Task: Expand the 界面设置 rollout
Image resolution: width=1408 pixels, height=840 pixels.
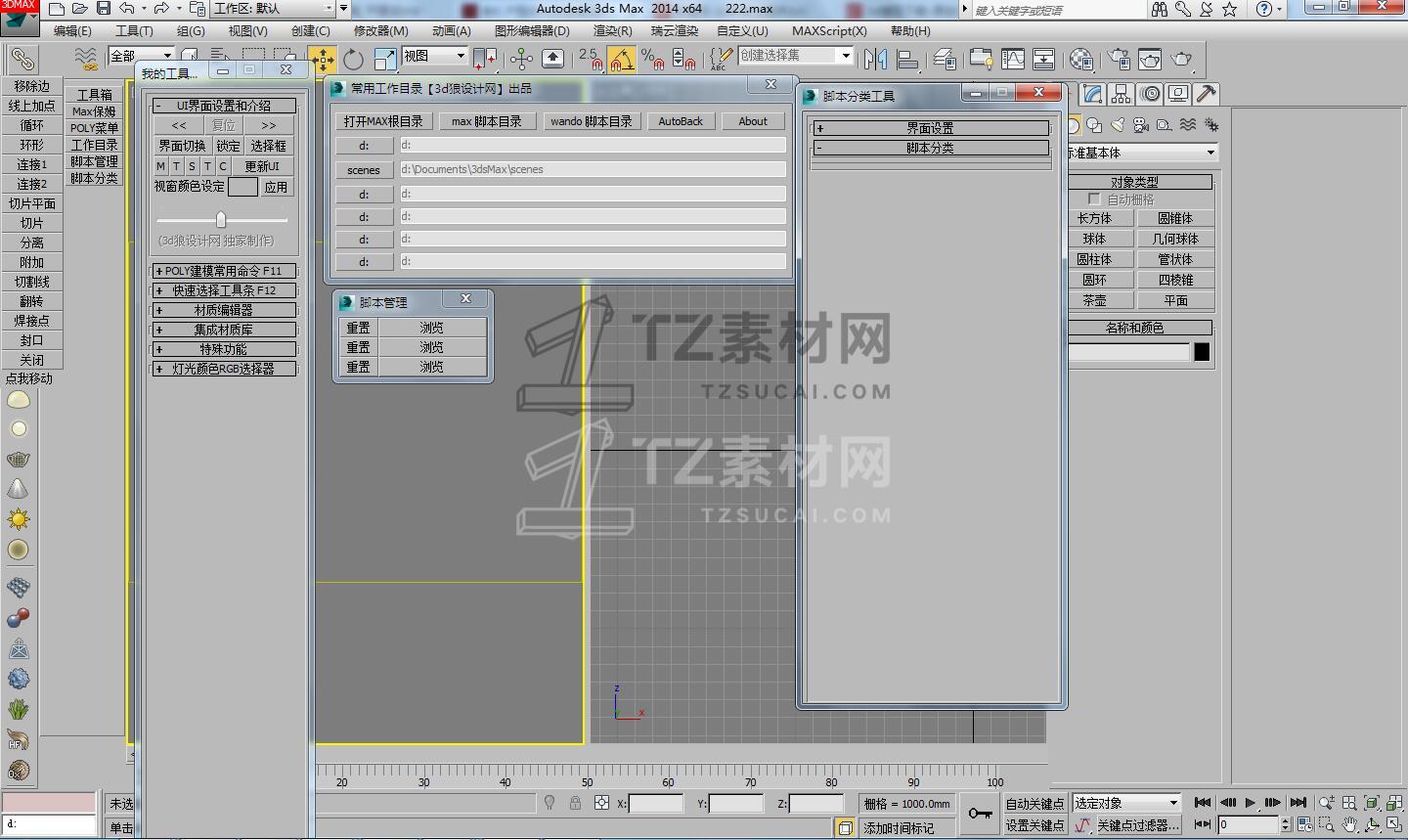Action: coord(930,128)
